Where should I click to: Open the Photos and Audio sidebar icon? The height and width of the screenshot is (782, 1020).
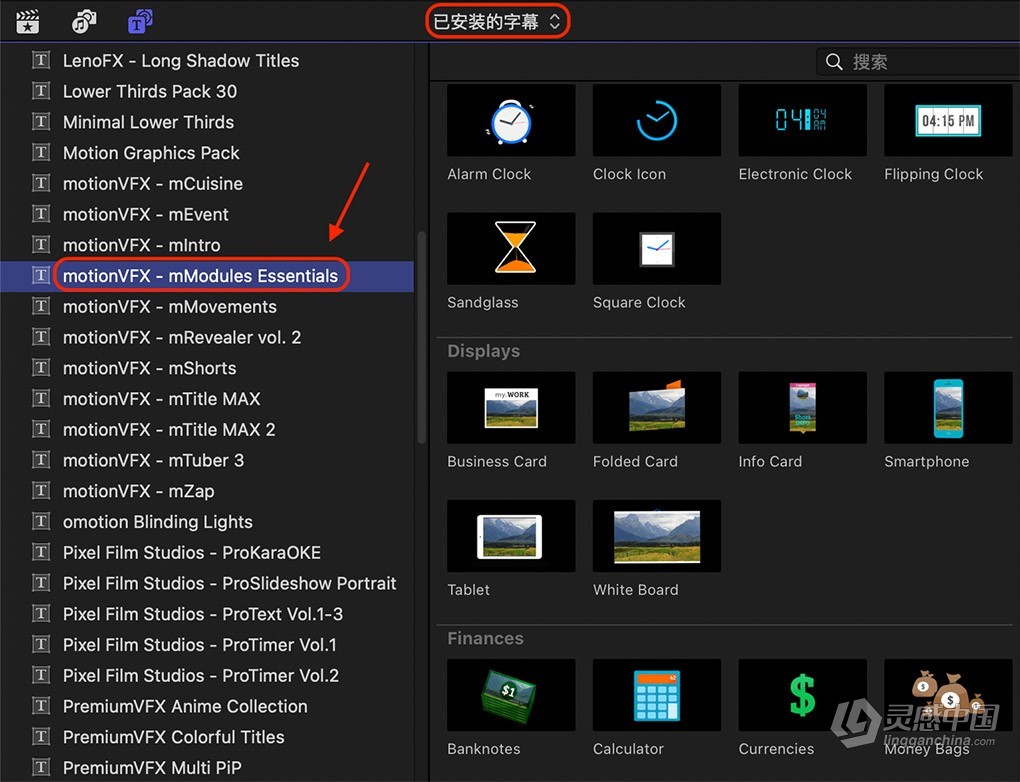click(x=83, y=21)
